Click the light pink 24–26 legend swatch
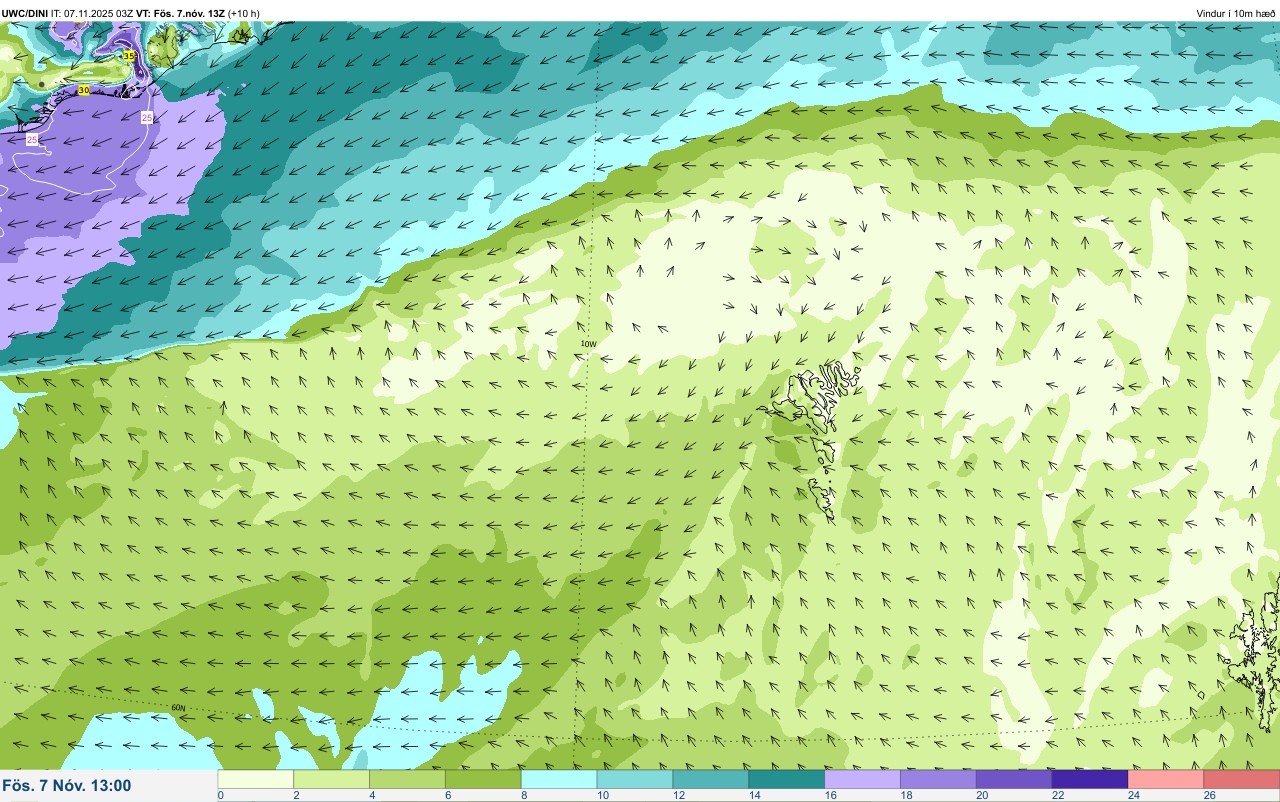Viewport: 1280px width, 802px height. coord(1166,779)
